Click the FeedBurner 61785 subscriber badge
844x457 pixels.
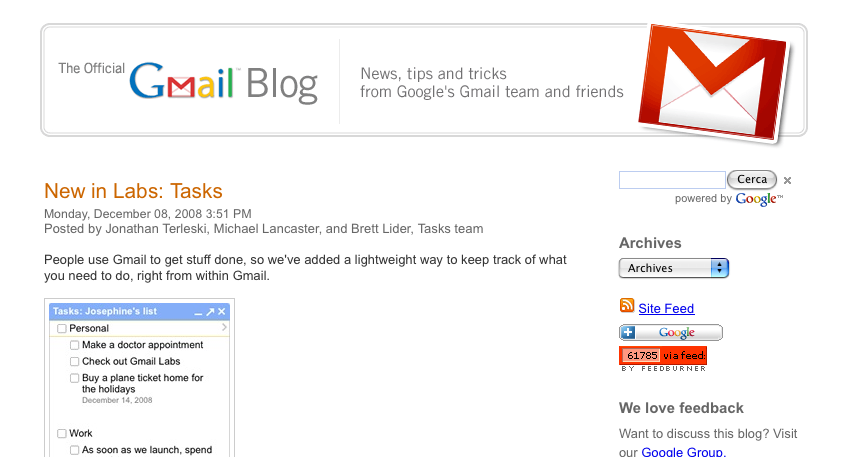[x=663, y=359]
